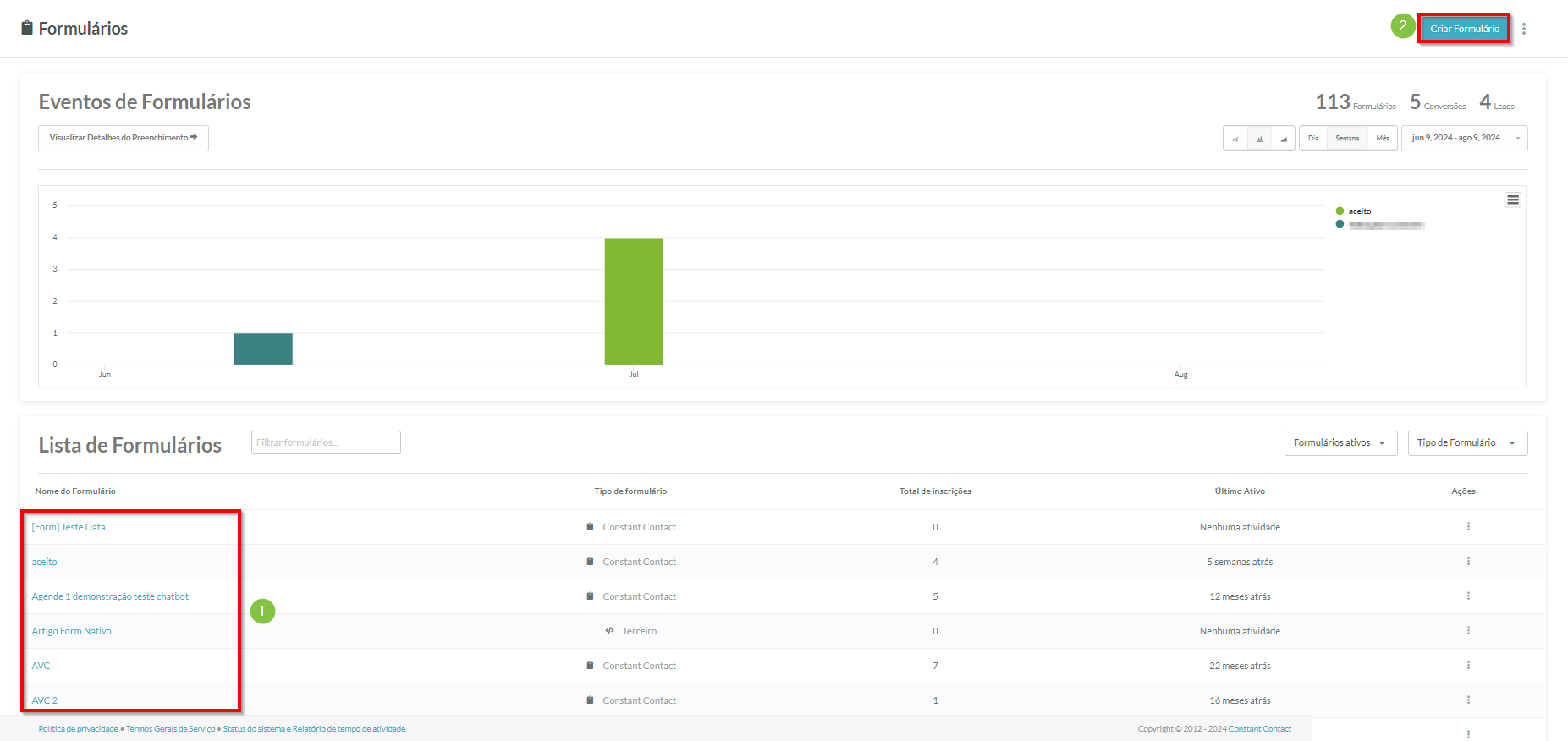The image size is (1568, 741).
Task: Open actions menu for [Form] Teste Data row
Action: click(x=1467, y=527)
